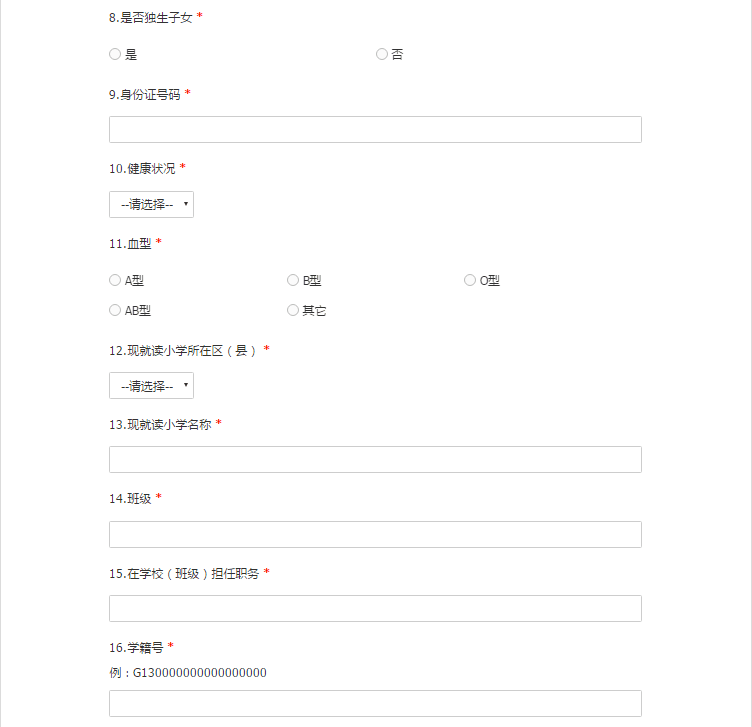
Task: Pick the AB型 blood type option
Action: (115, 311)
